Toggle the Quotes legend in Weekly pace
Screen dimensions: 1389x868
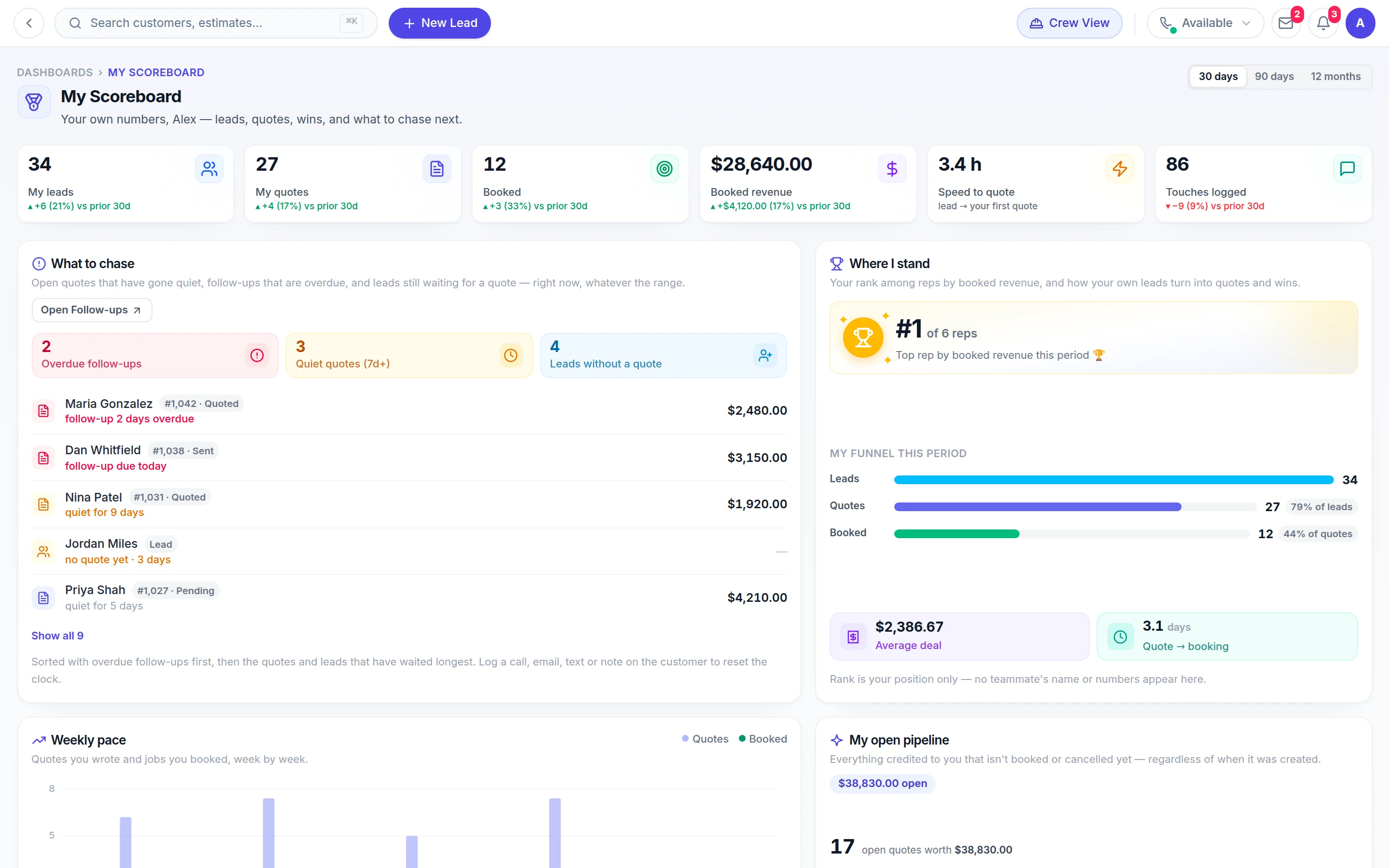pos(705,739)
